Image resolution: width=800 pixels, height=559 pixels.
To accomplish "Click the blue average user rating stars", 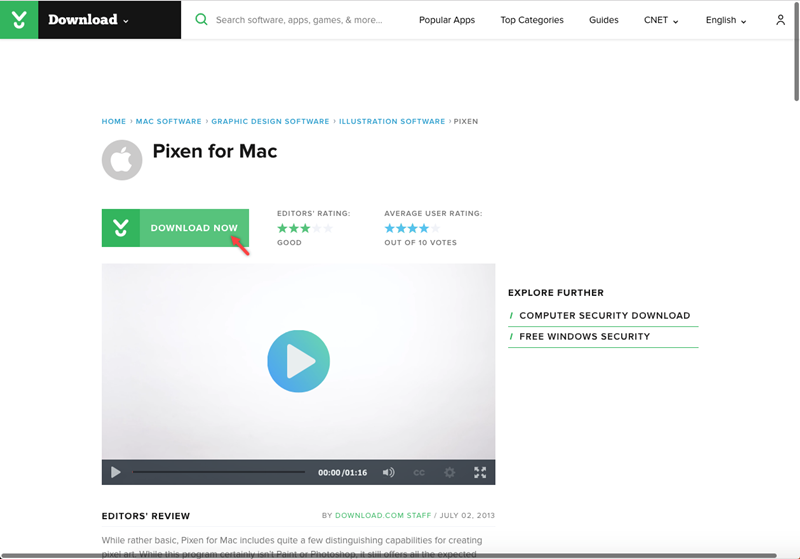I will coord(412,228).
